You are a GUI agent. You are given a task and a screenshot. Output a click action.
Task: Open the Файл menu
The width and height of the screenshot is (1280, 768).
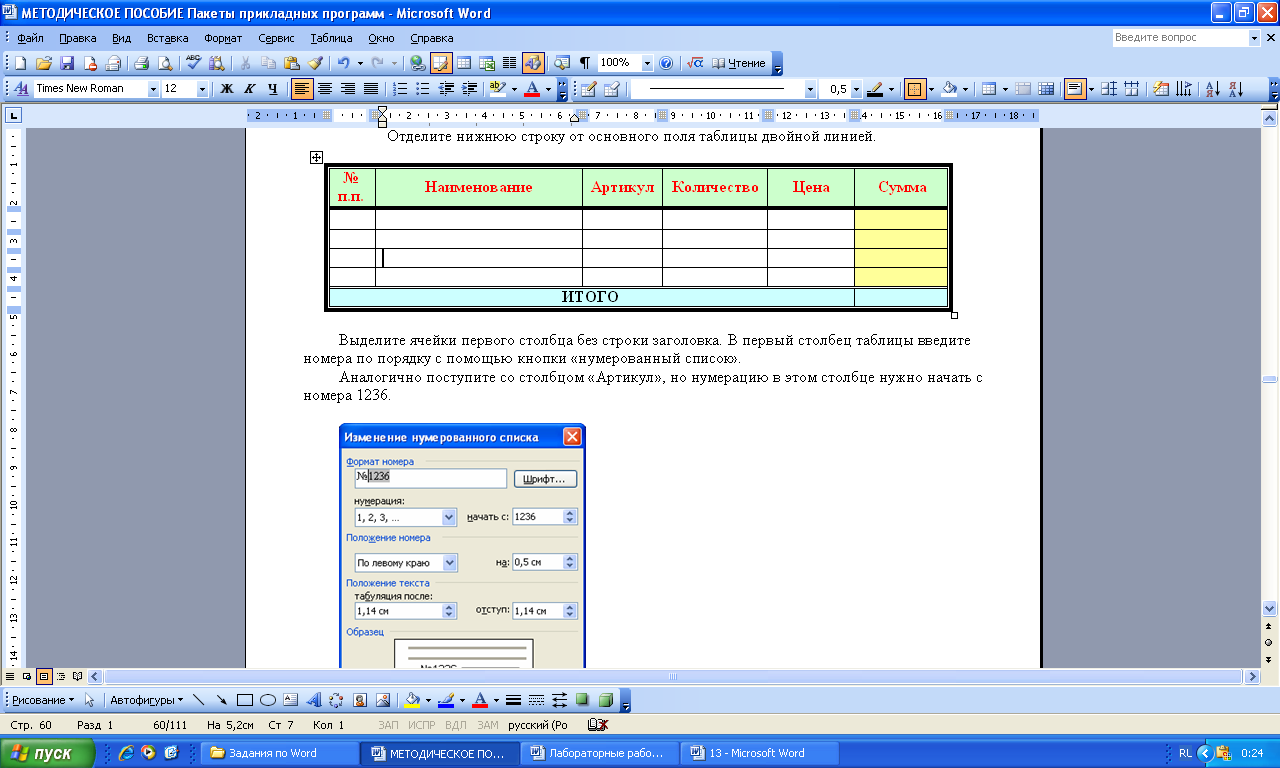pos(30,38)
